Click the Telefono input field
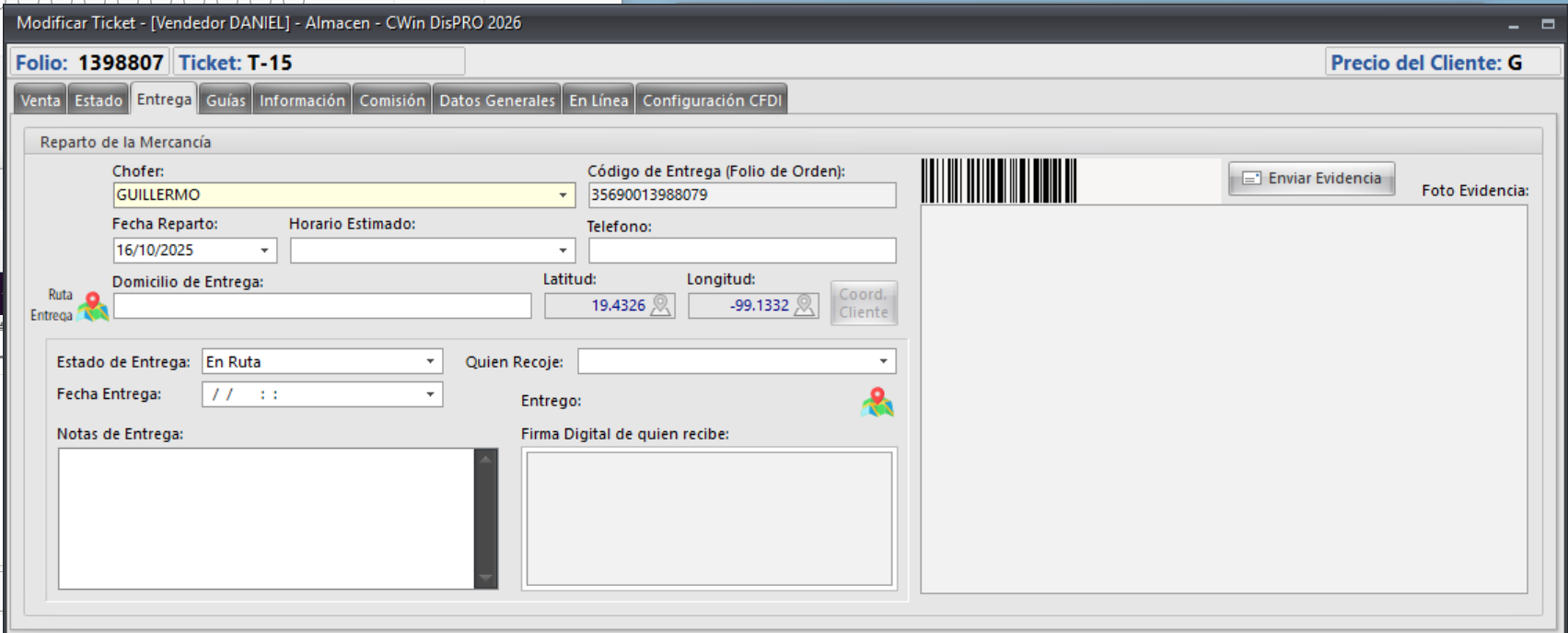The height and width of the screenshot is (633, 1568). (741, 251)
